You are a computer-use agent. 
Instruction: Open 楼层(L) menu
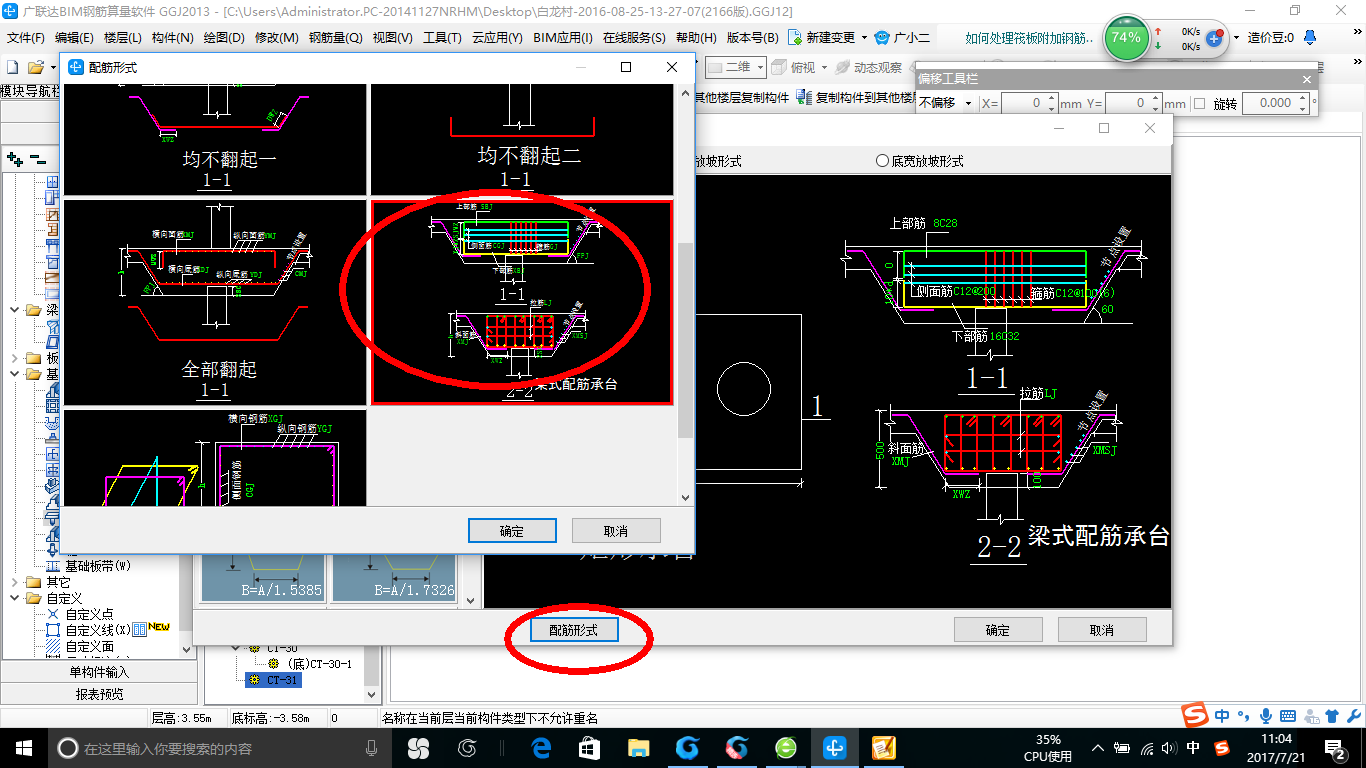tap(122, 37)
